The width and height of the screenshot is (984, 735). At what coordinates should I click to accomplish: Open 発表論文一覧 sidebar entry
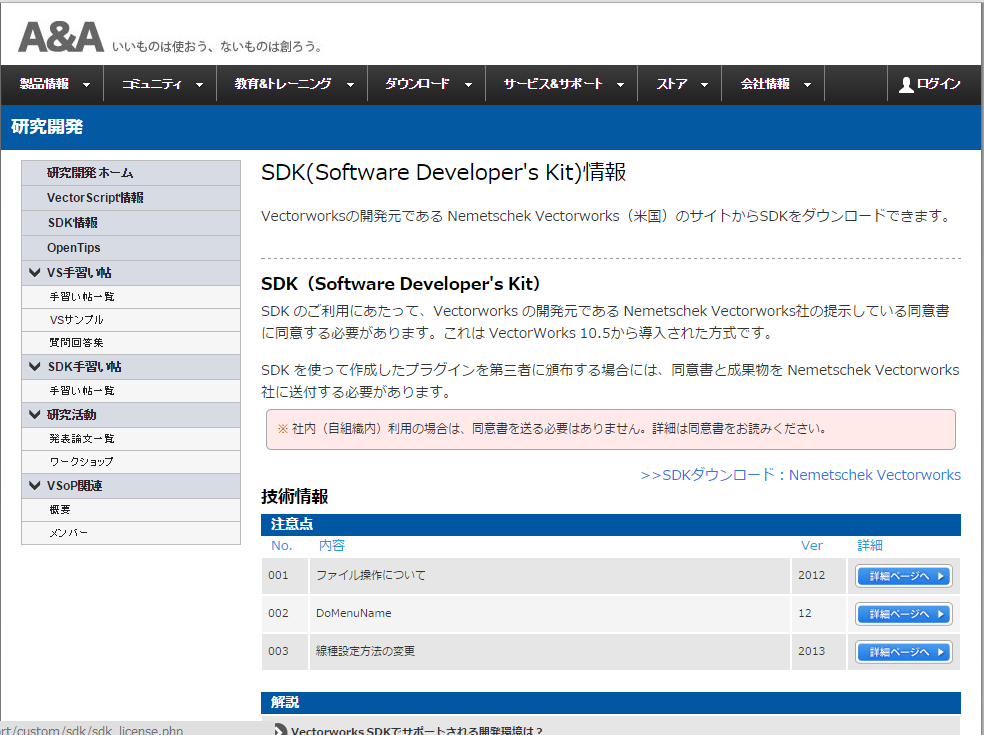[131, 439]
